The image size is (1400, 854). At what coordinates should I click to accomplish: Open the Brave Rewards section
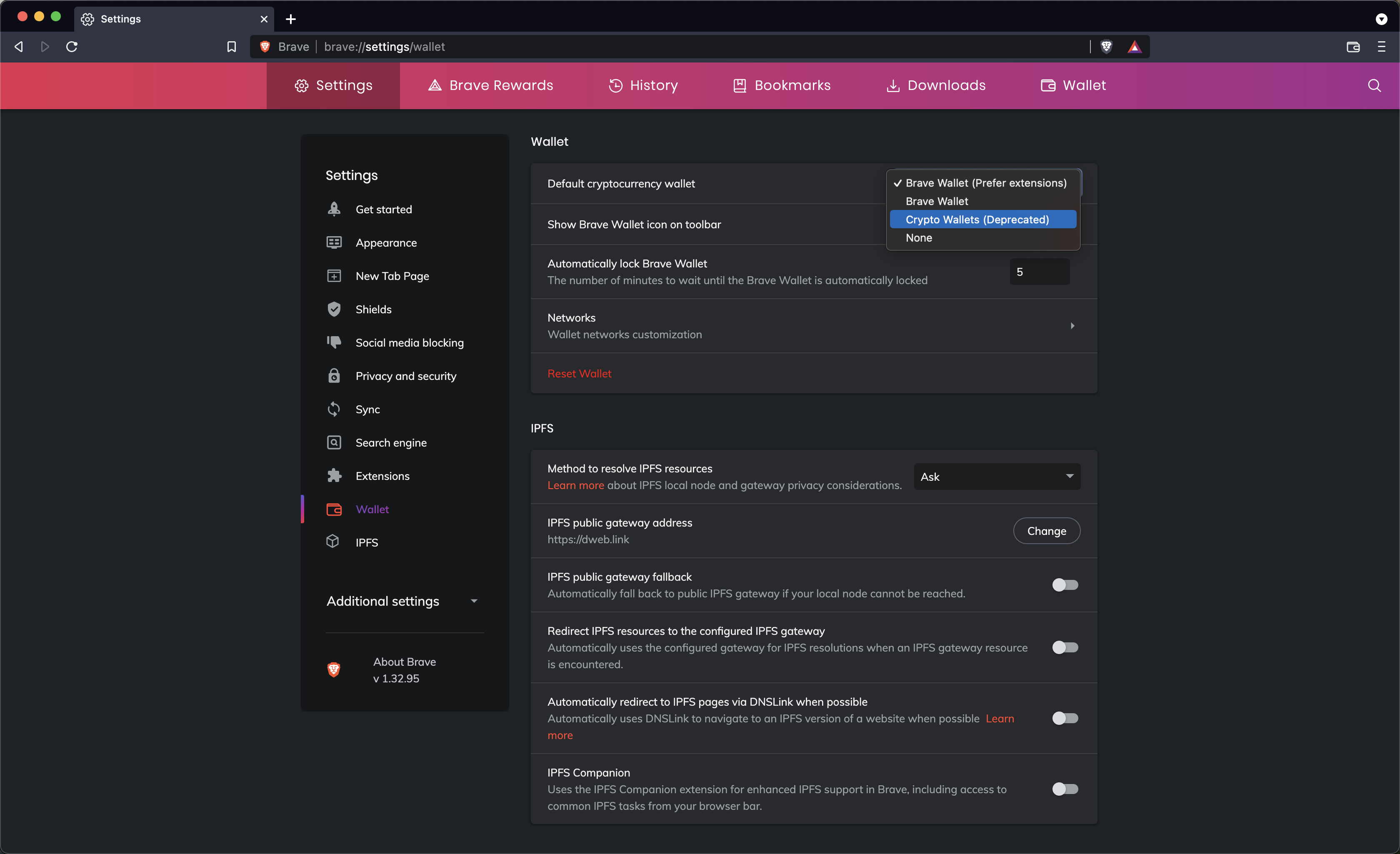(490, 85)
